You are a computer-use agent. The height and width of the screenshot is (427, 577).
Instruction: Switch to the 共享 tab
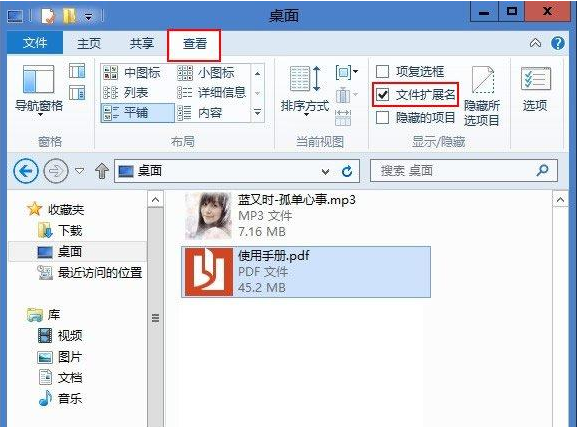point(142,43)
